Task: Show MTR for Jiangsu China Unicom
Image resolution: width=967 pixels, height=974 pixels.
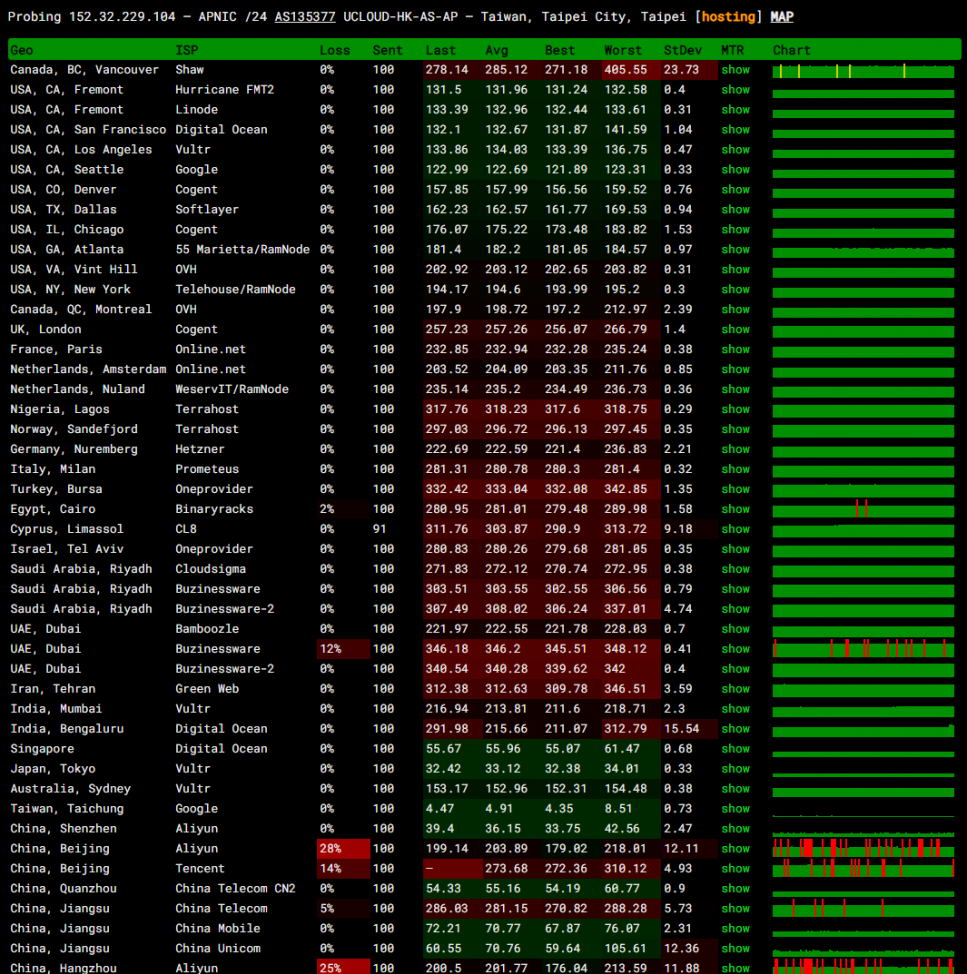Action: click(x=735, y=948)
